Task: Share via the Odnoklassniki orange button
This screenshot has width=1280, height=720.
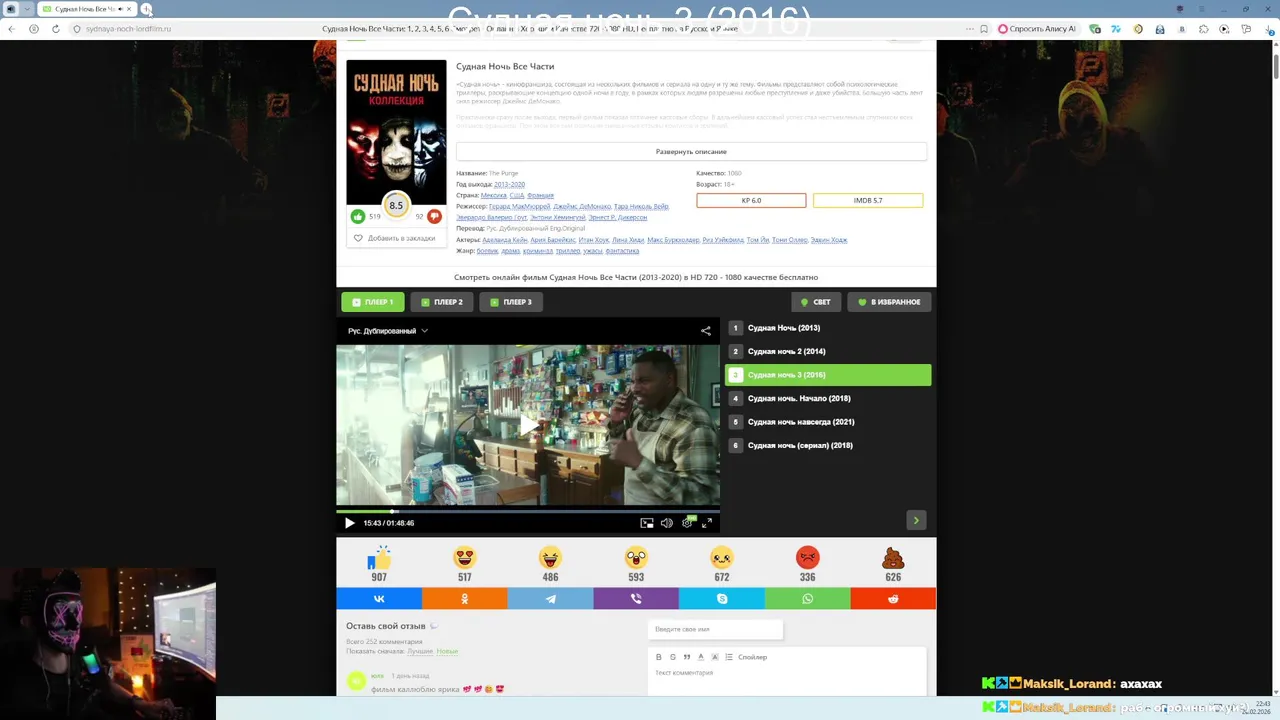Action: tap(465, 599)
